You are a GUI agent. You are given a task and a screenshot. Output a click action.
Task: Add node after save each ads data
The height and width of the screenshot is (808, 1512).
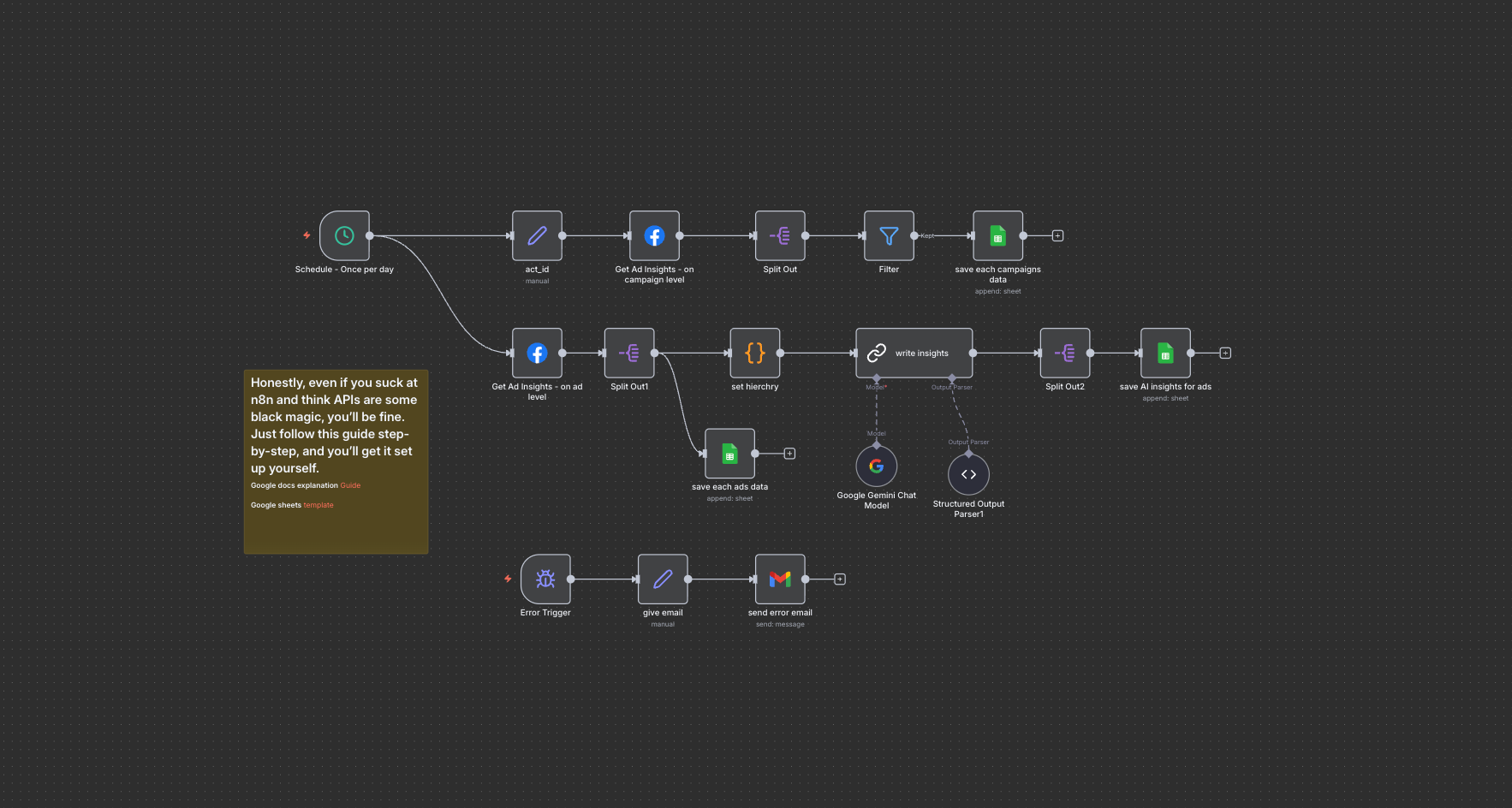pyautogui.click(x=789, y=454)
